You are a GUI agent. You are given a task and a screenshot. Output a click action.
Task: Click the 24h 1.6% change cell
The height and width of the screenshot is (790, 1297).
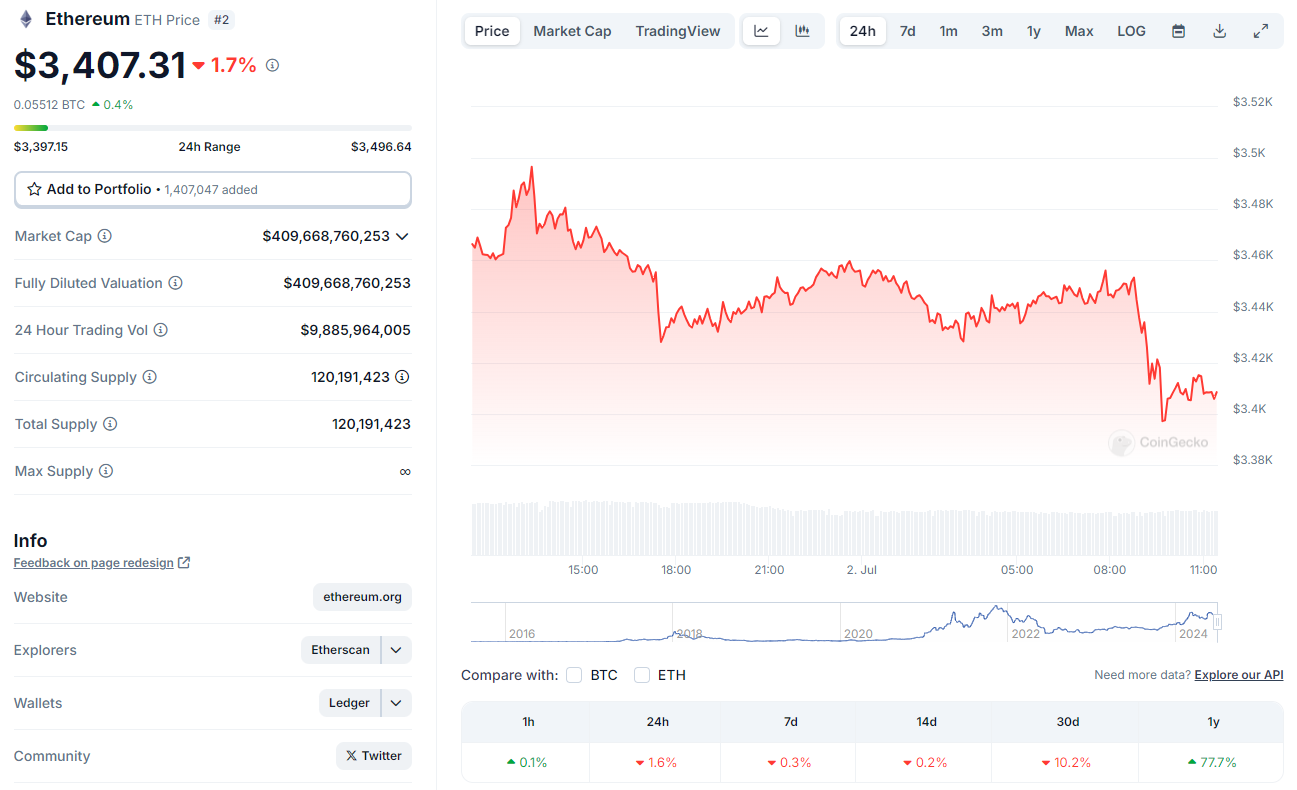pyautogui.click(x=656, y=762)
